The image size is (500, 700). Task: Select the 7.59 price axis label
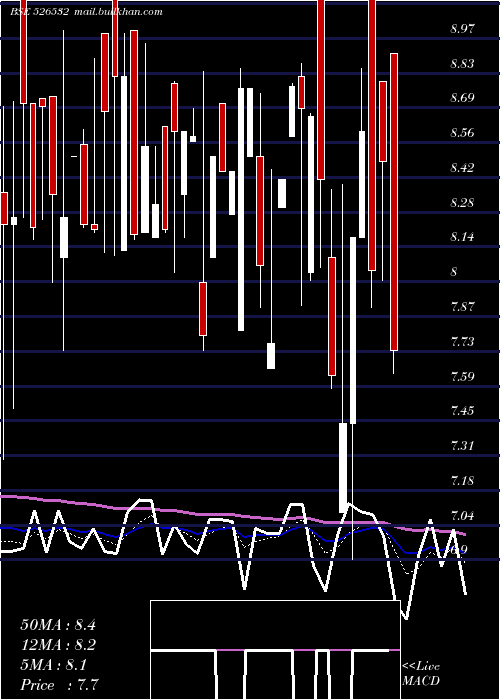coord(462,376)
